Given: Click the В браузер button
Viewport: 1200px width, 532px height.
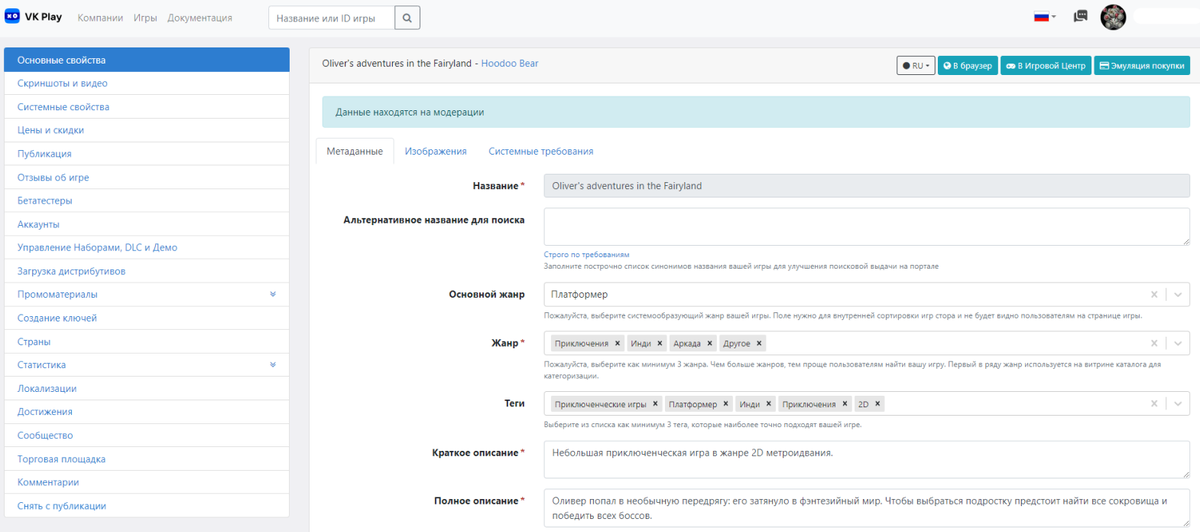Looking at the screenshot, I should [967, 66].
